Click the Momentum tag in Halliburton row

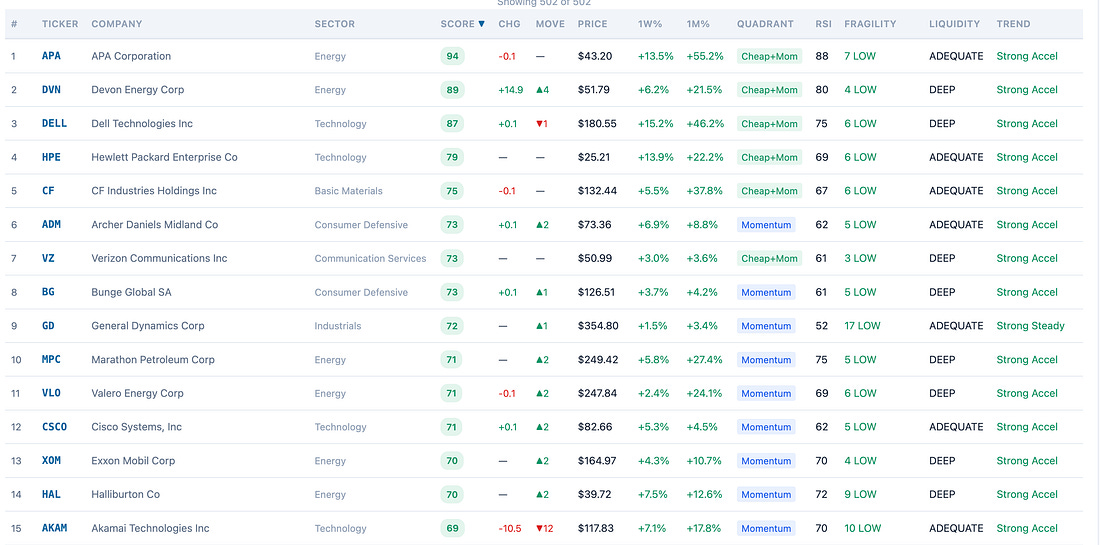pos(766,494)
